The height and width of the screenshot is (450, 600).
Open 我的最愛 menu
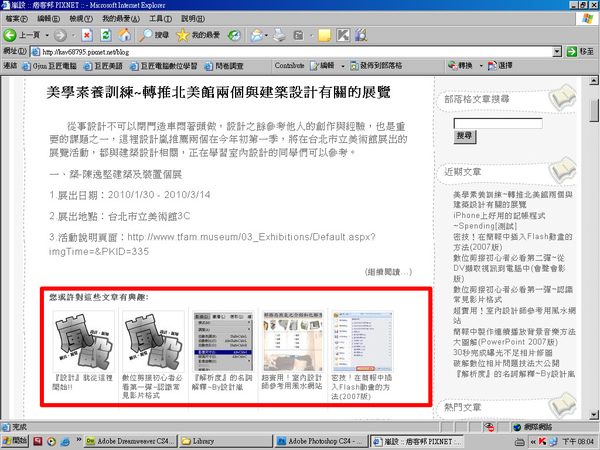121,18
